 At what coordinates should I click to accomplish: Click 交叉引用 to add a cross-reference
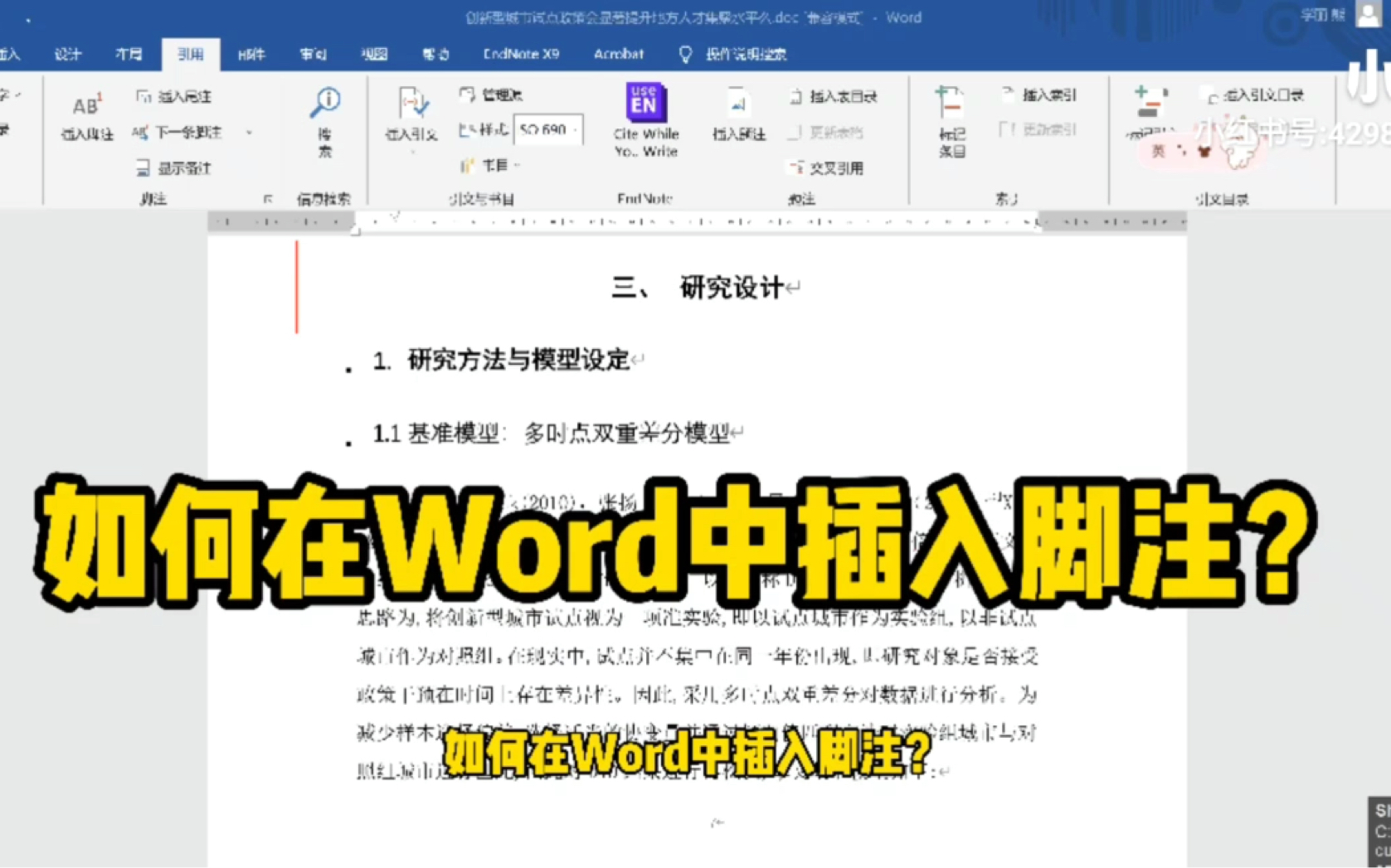point(824,167)
